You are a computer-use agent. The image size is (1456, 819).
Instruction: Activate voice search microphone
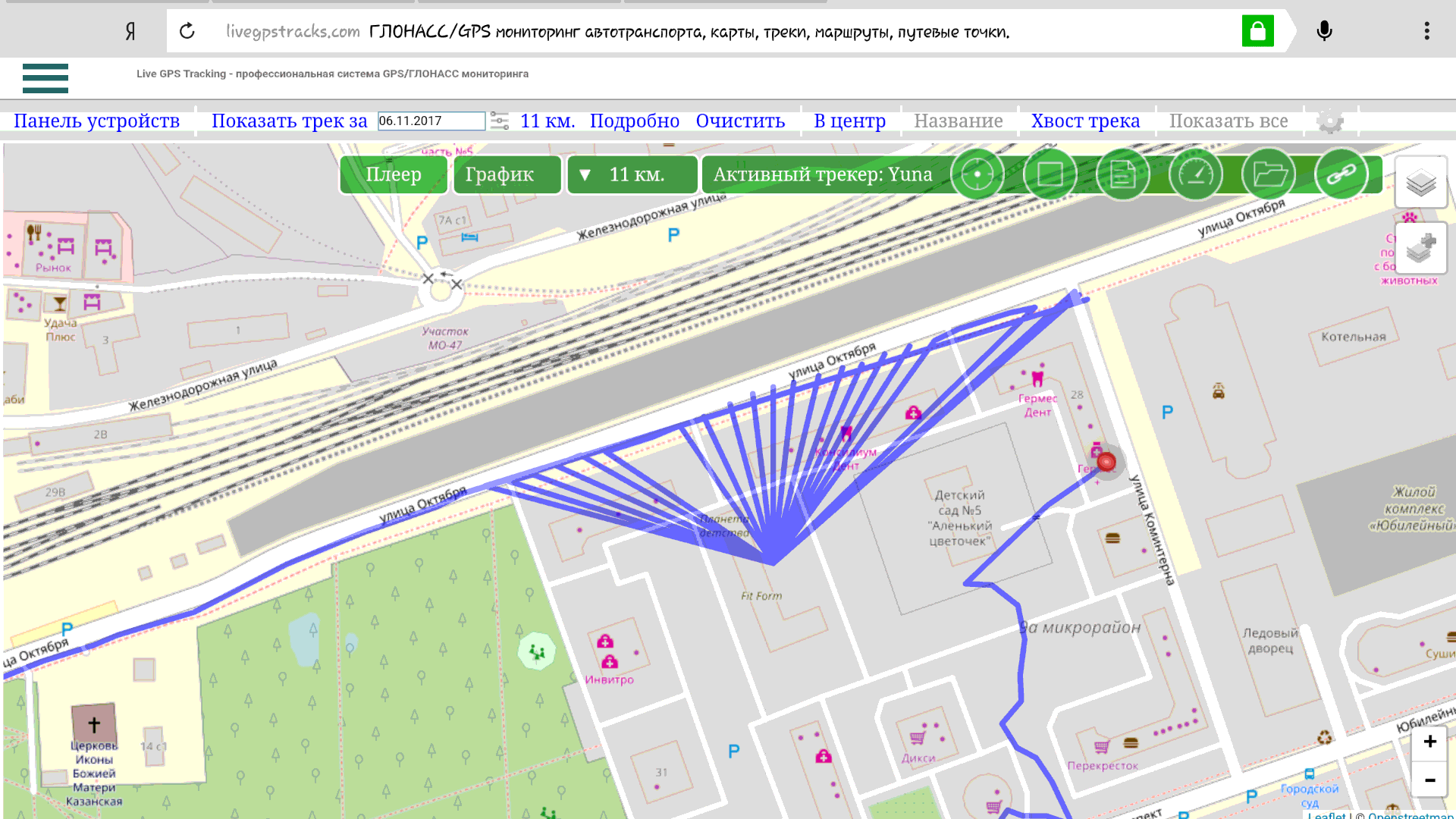point(1324,31)
